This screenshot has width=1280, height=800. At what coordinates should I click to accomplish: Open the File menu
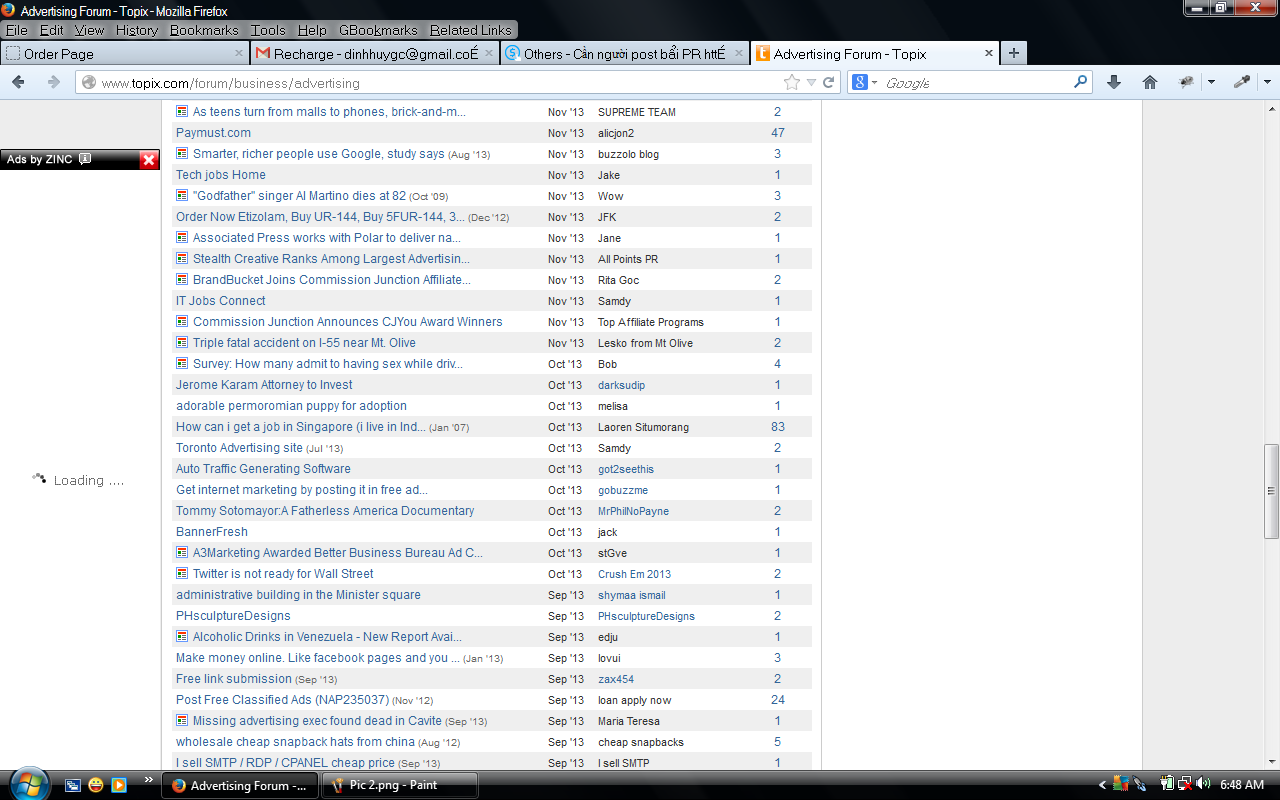[16, 30]
